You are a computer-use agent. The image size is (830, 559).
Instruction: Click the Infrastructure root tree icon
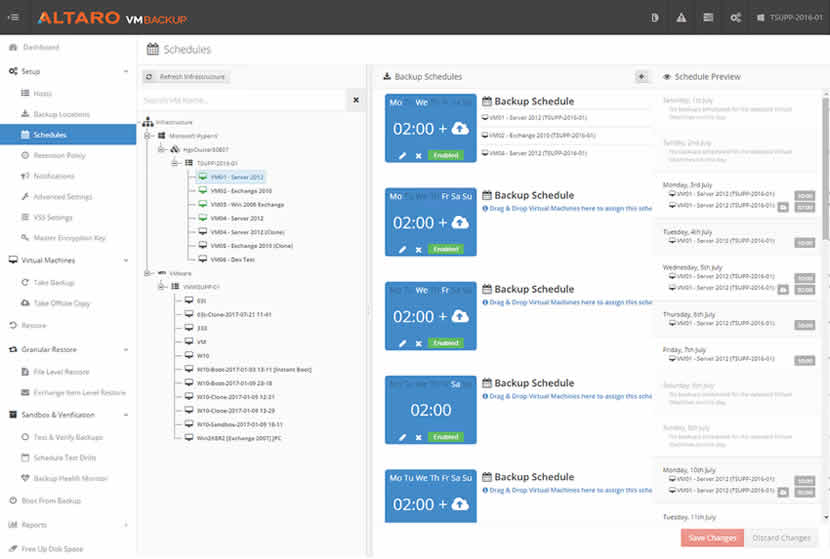tap(148, 122)
